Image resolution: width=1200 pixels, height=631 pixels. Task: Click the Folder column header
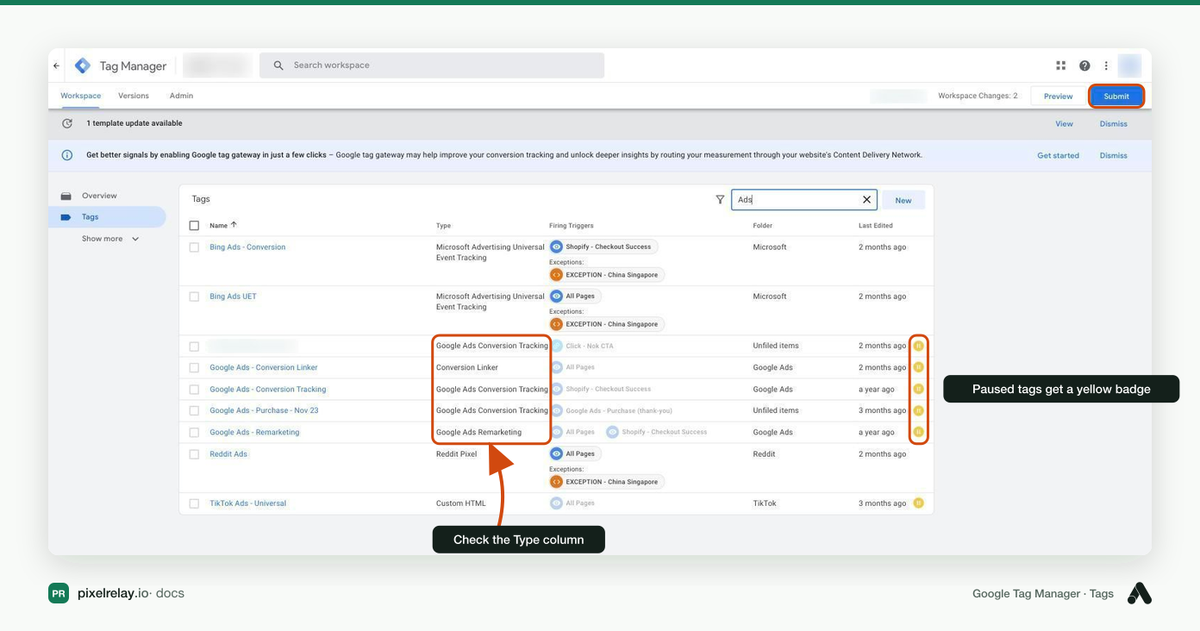coord(762,225)
